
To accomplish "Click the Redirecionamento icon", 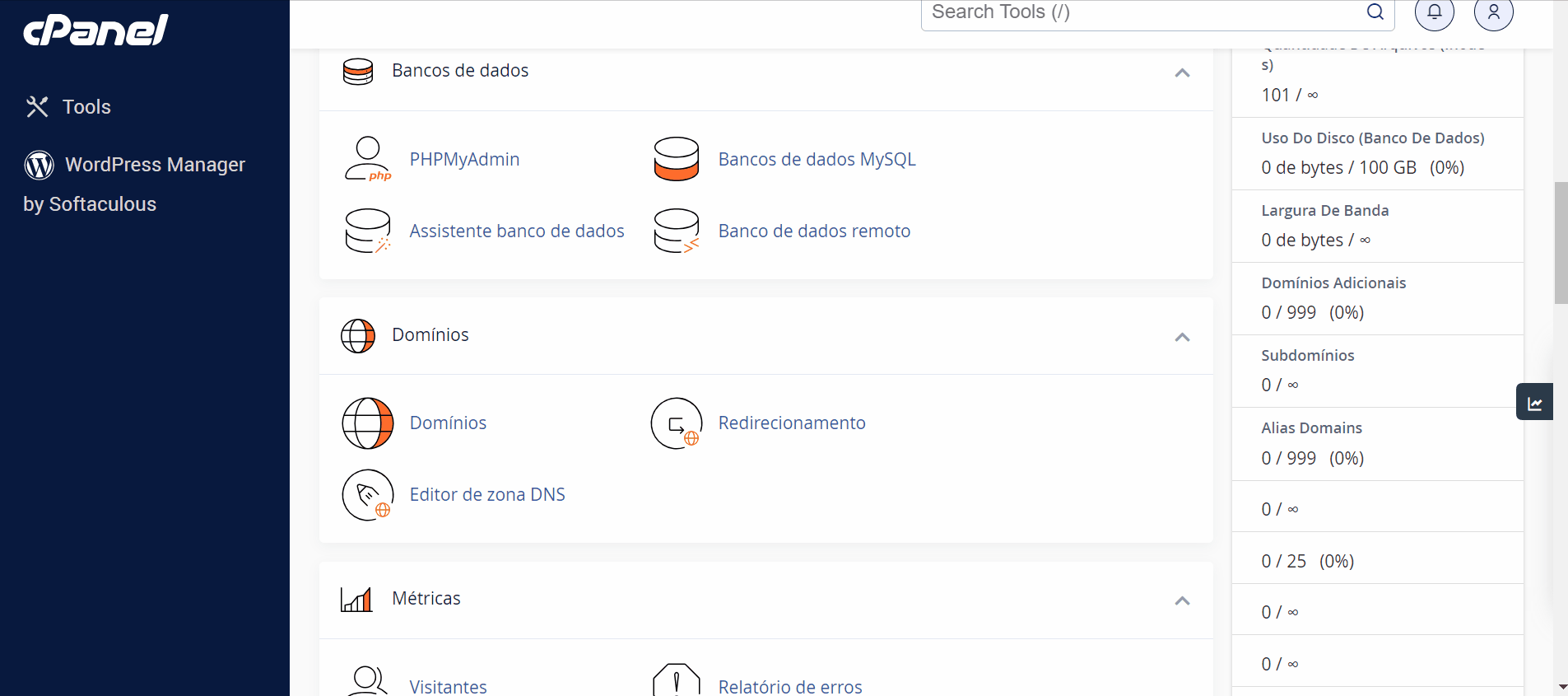I will 677,423.
